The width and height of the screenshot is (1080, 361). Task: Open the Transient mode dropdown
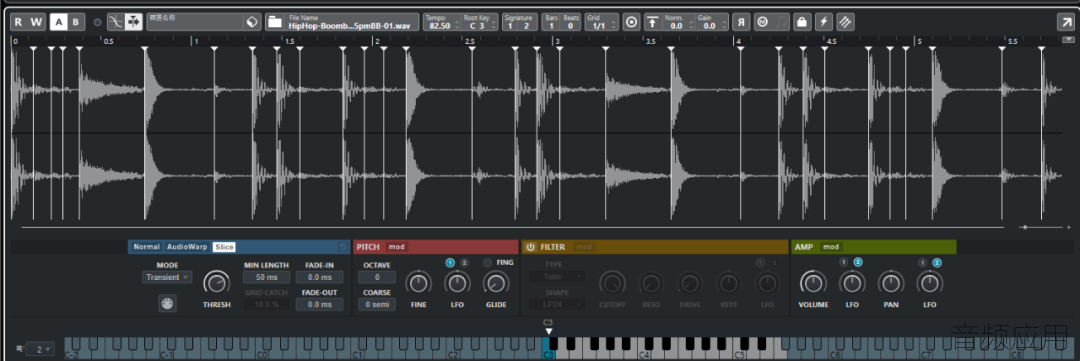[x=167, y=277]
